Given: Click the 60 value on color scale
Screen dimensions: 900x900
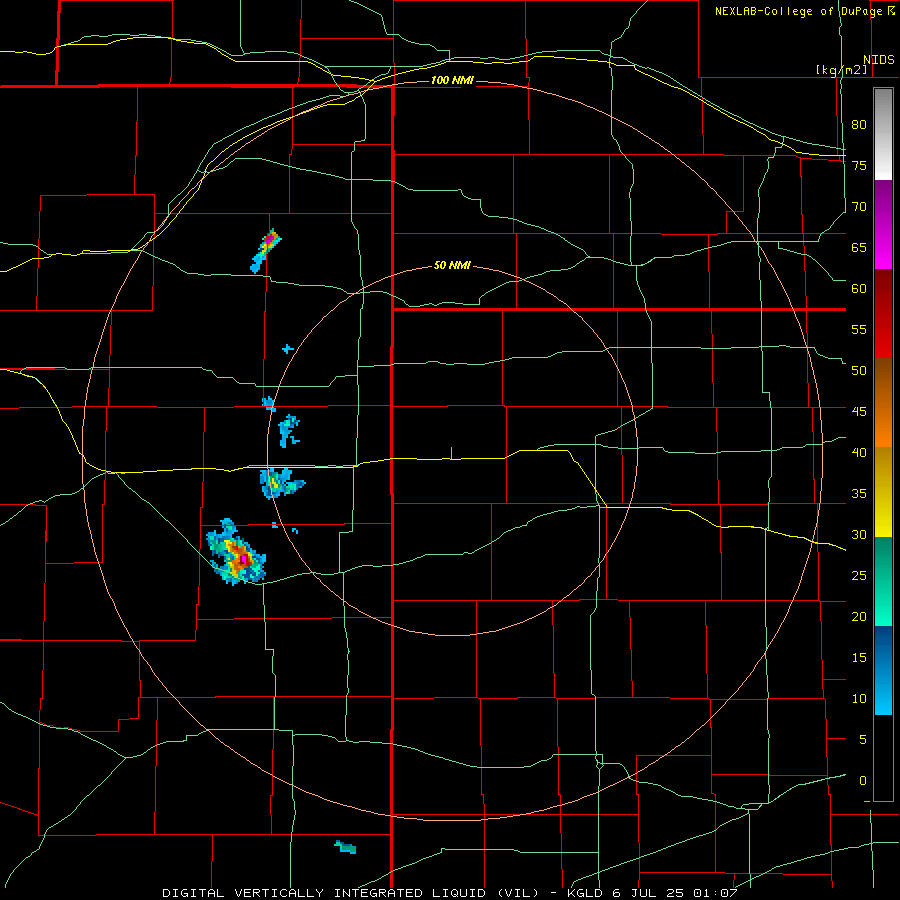Looking at the screenshot, I should (859, 288).
